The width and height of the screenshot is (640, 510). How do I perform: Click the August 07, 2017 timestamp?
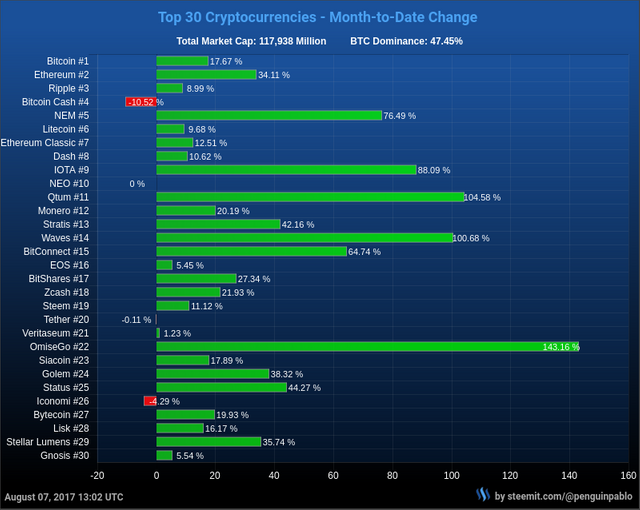pos(64,497)
